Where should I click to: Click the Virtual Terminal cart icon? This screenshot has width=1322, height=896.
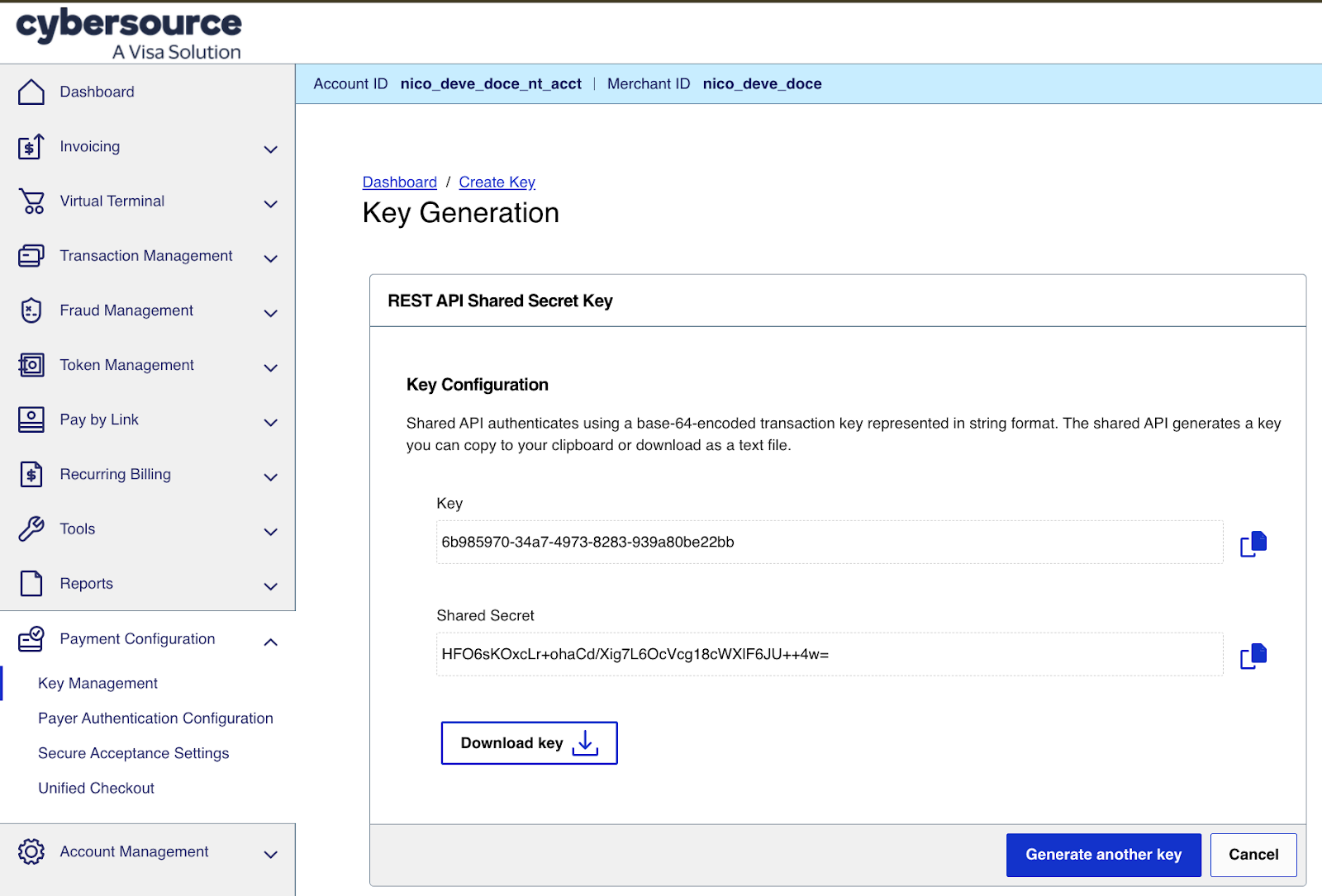click(31, 201)
